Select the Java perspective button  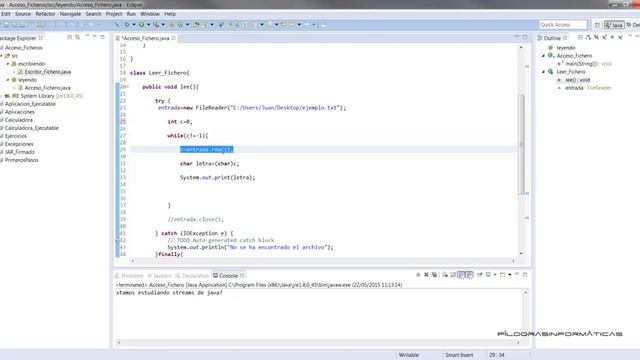[614, 25]
